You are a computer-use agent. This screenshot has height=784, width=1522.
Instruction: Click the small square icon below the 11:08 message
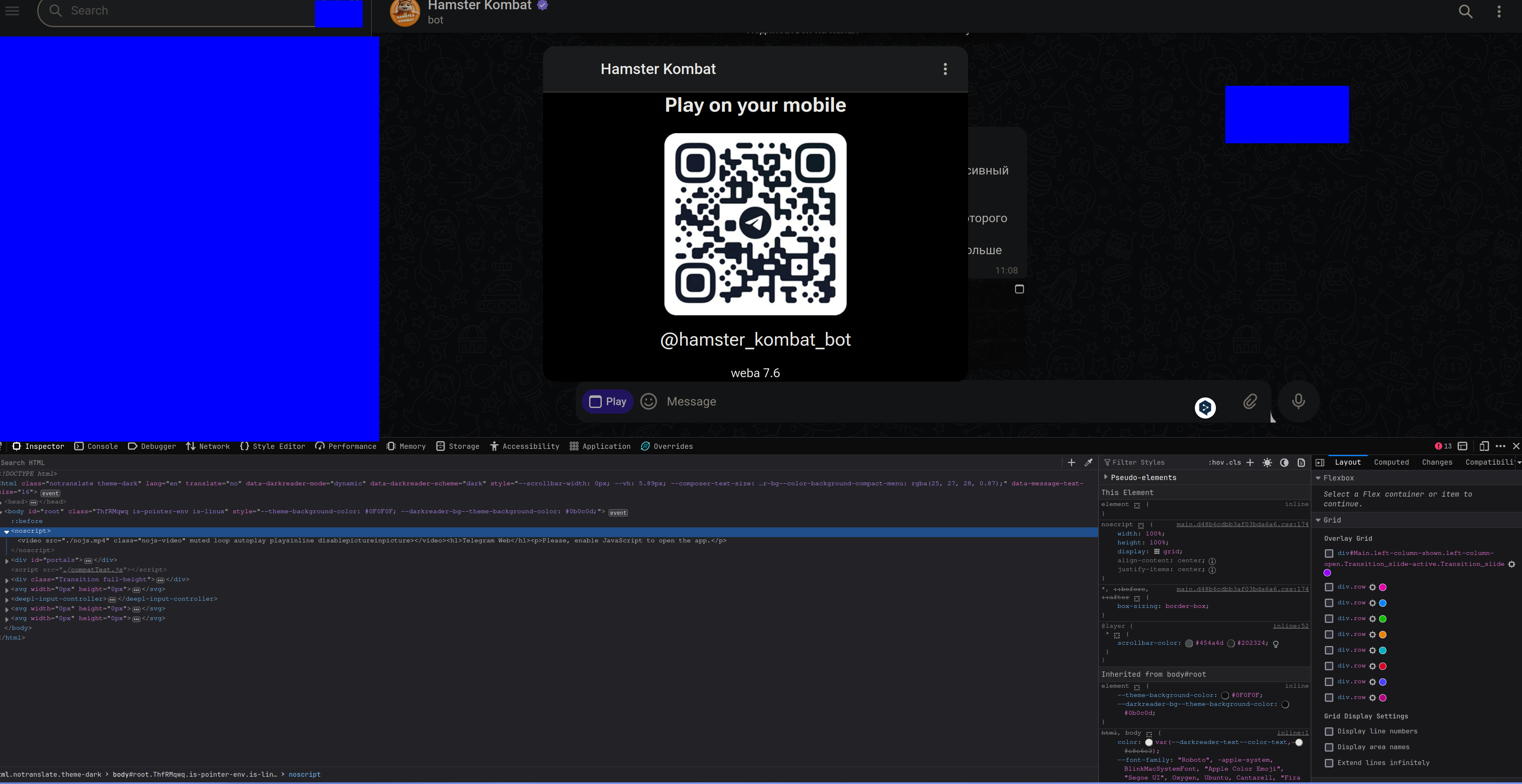pyautogui.click(x=1019, y=289)
